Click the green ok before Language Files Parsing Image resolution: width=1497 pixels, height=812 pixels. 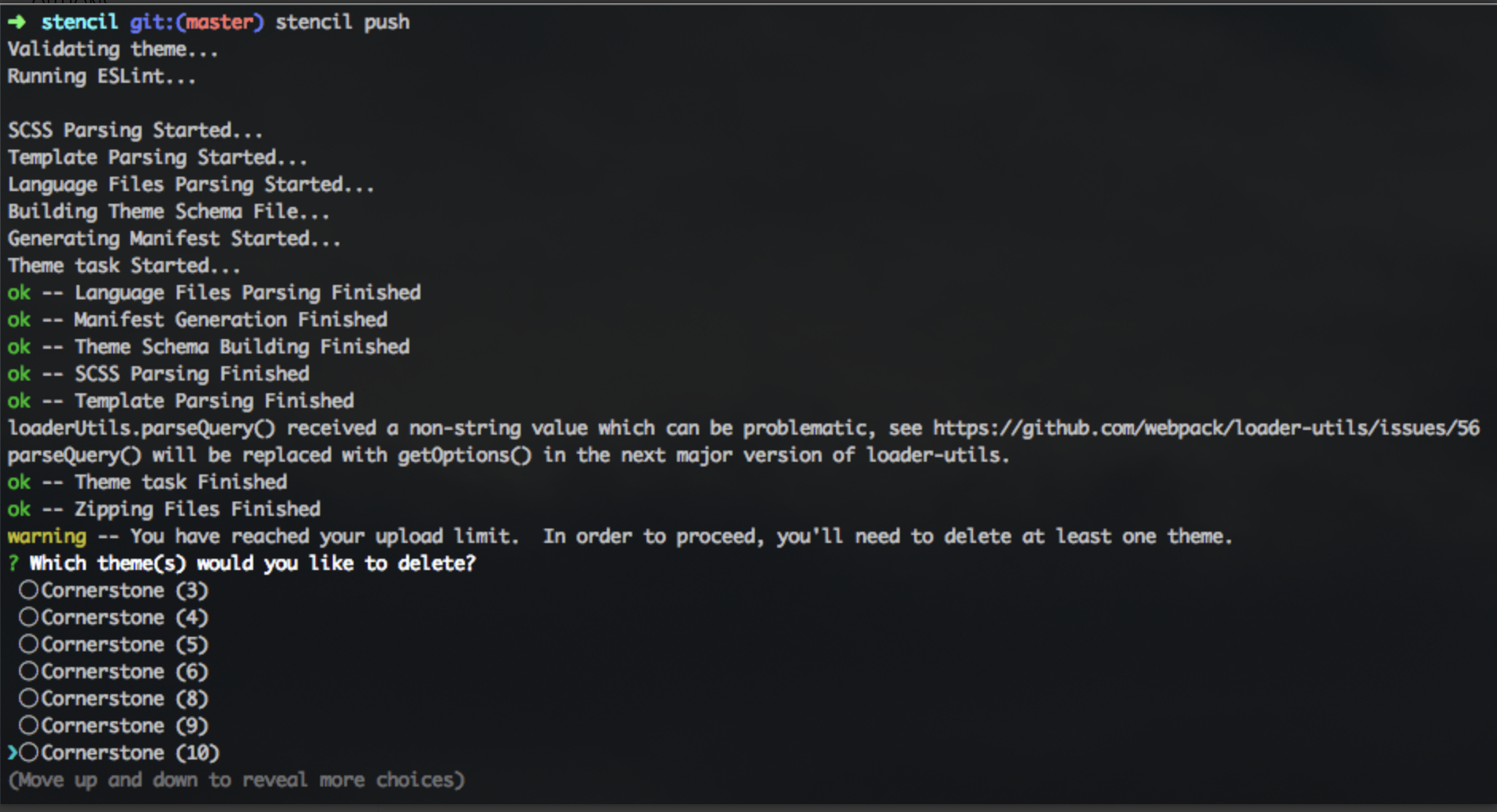(x=19, y=293)
